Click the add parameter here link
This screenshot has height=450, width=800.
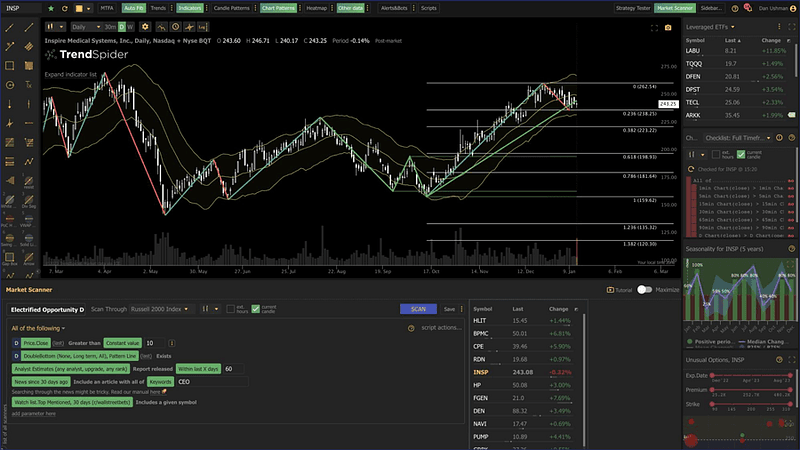coord(34,414)
